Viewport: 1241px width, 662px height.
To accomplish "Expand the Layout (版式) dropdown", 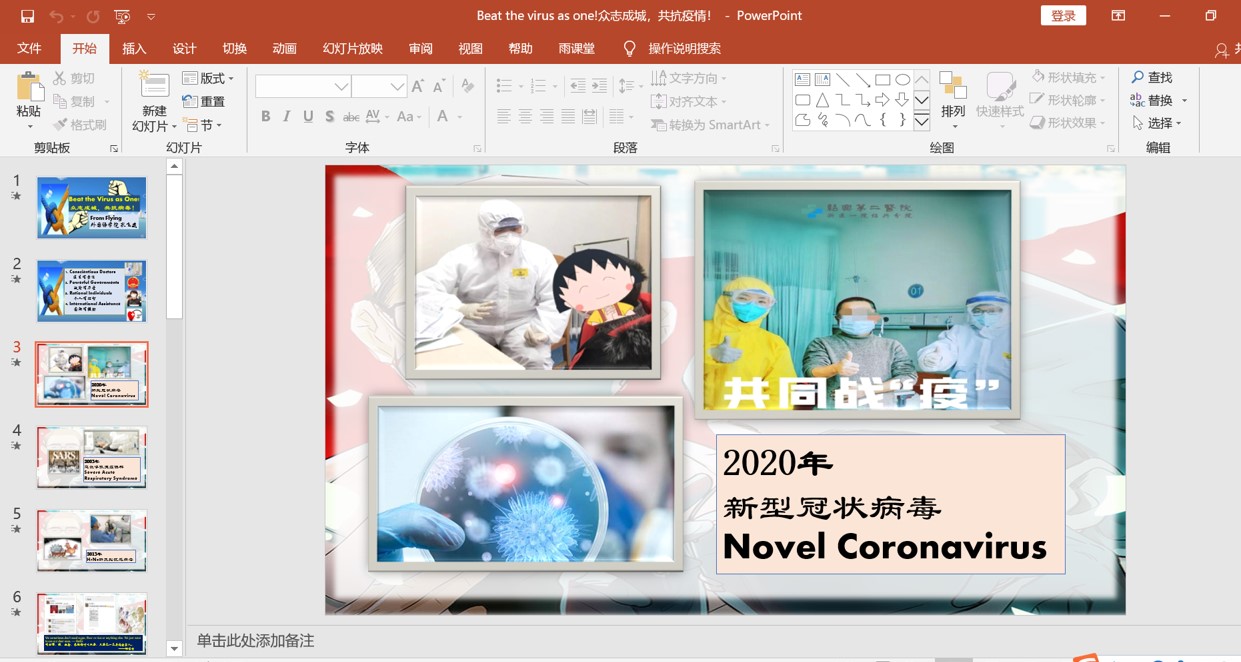I will point(231,78).
